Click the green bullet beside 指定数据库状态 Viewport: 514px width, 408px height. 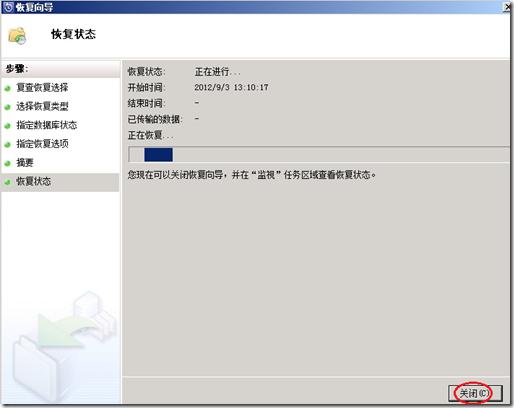[8, 126]
